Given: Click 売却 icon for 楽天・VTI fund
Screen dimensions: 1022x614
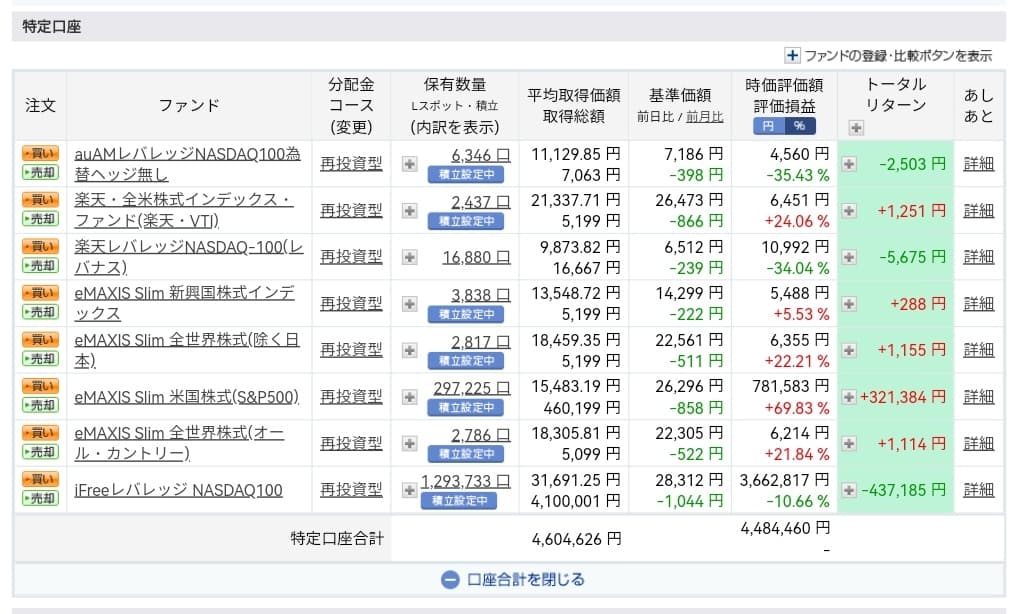Looking at the screenshot, I should 40,219.
